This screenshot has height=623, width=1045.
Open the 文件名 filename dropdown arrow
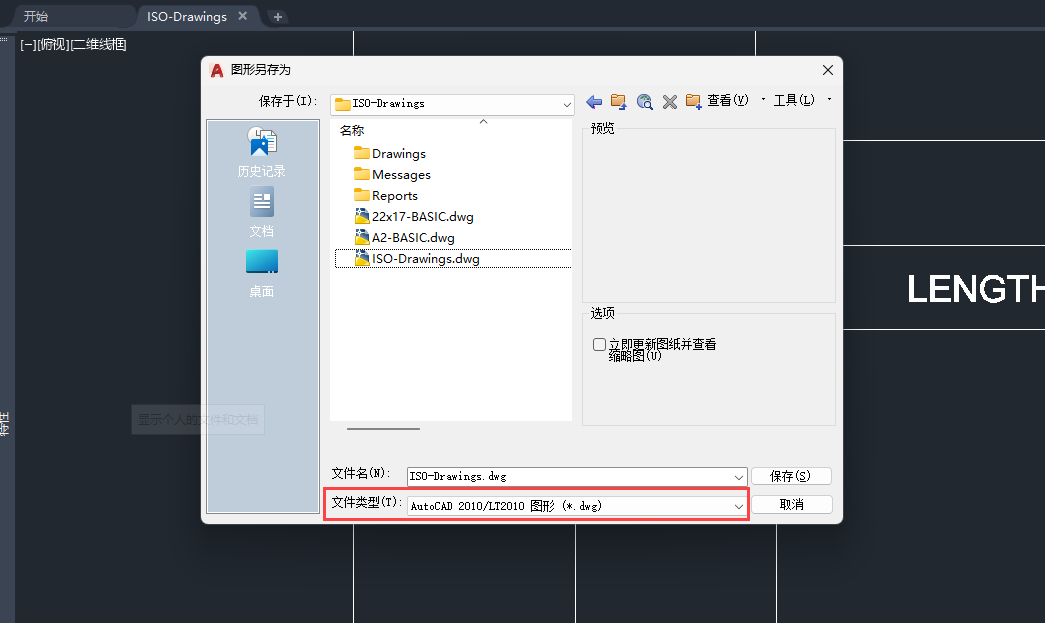pos(739,477)
